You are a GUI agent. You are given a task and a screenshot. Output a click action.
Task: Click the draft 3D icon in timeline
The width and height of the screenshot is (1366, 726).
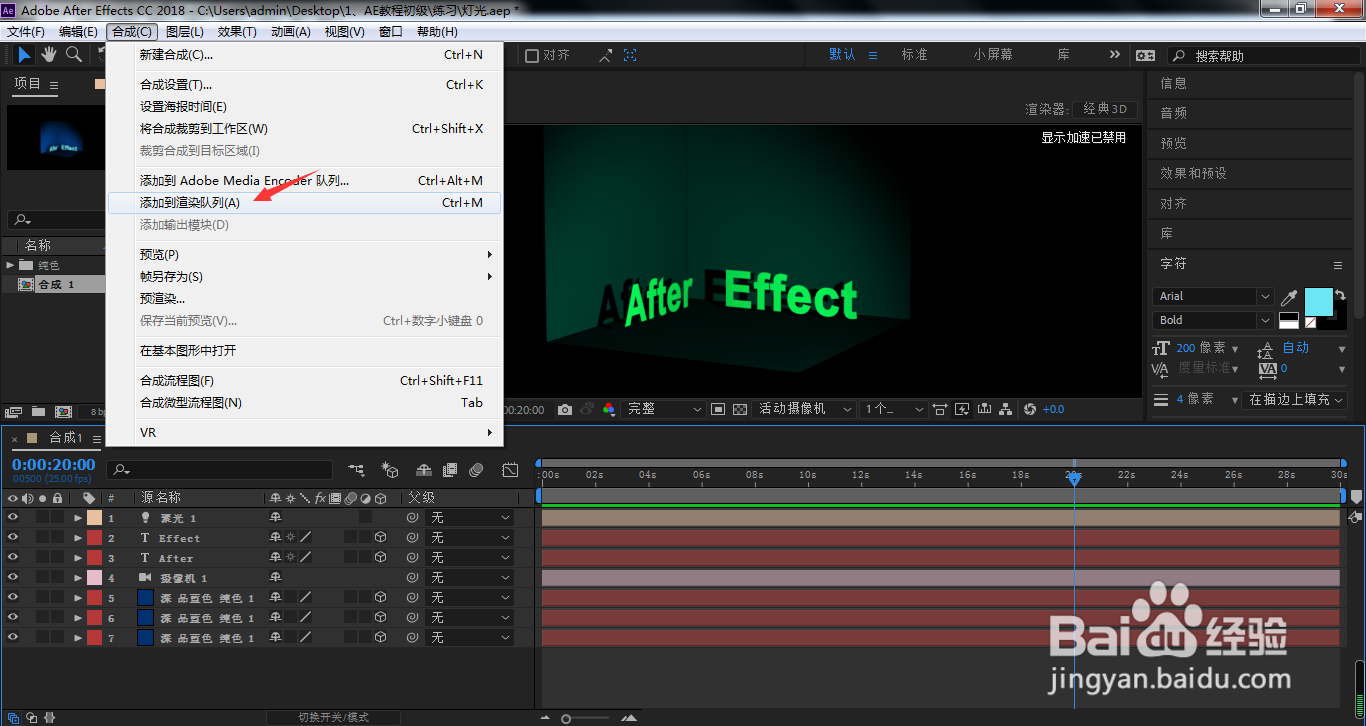tap(391, 470)
